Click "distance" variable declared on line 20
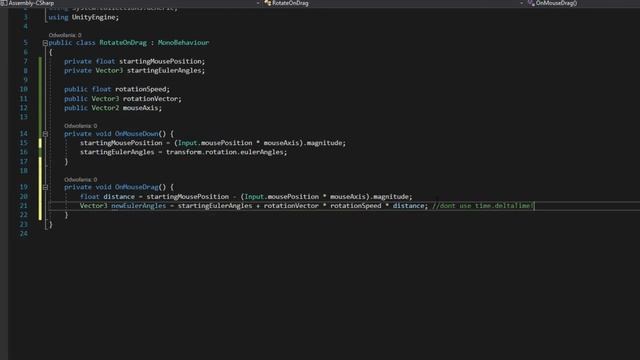 click(119, 197)
